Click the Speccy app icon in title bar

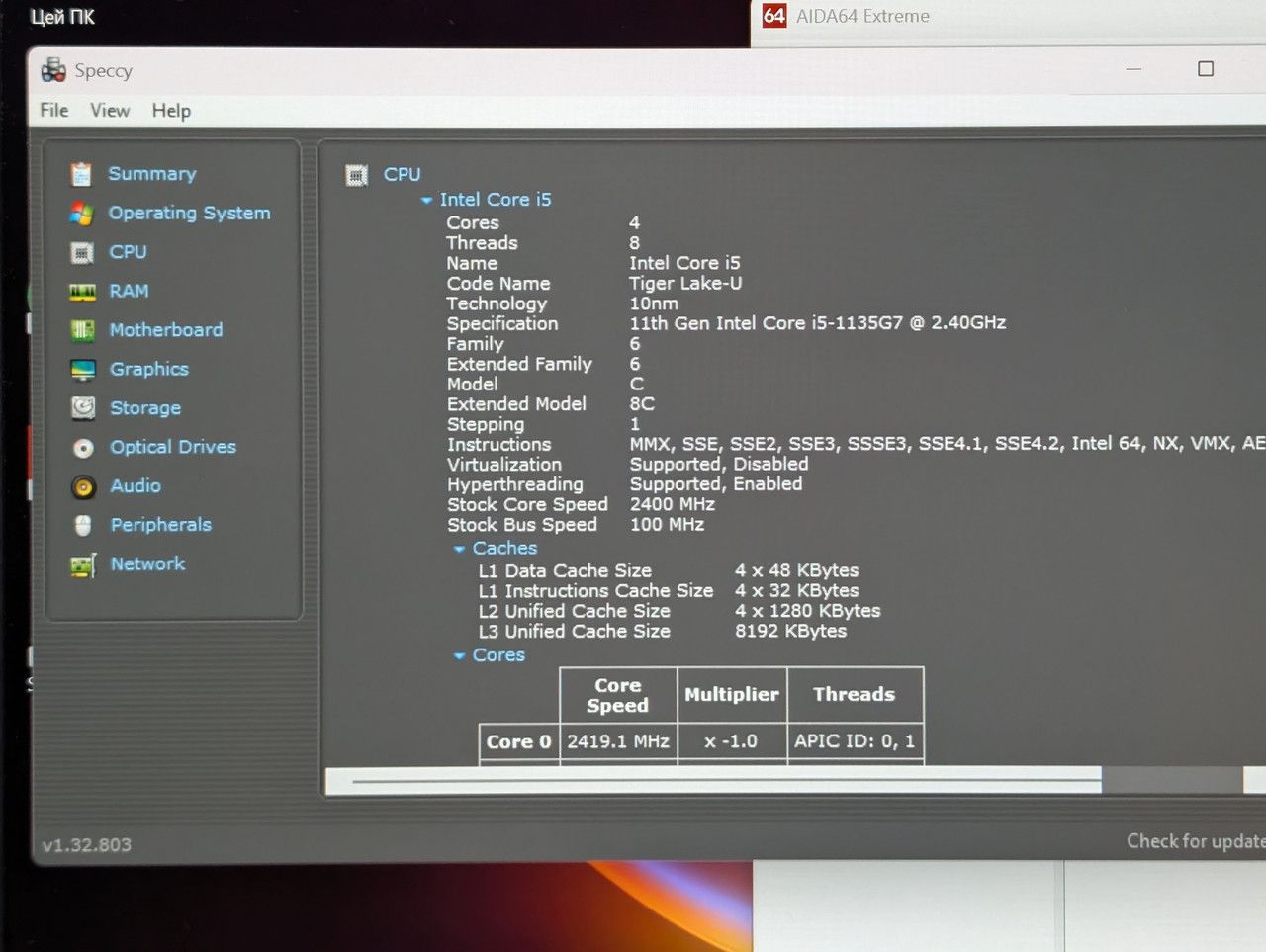click(x=53, y=70)
